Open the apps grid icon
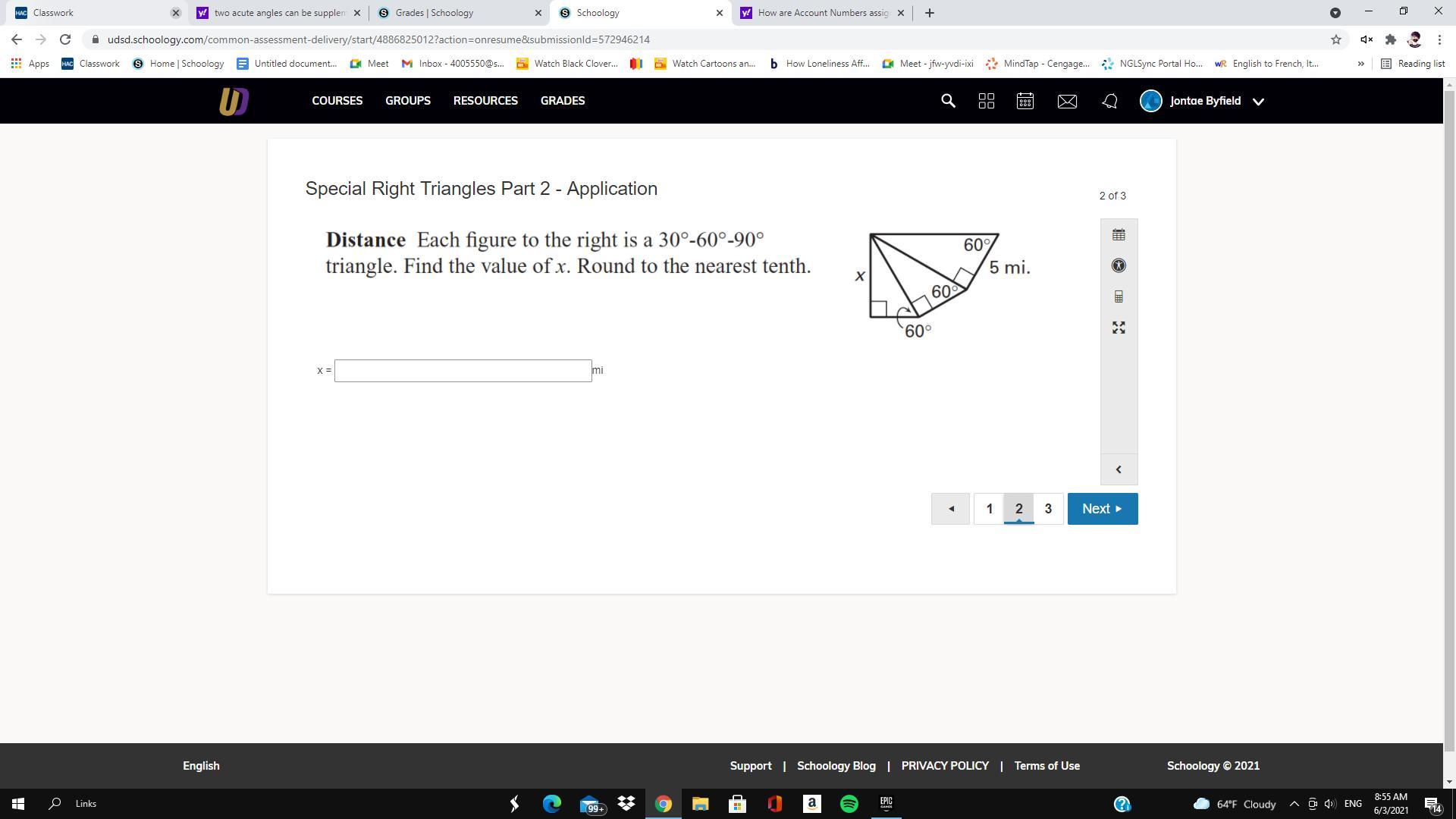The height and width of the screenshot is (819, 1456). [986, 101]
